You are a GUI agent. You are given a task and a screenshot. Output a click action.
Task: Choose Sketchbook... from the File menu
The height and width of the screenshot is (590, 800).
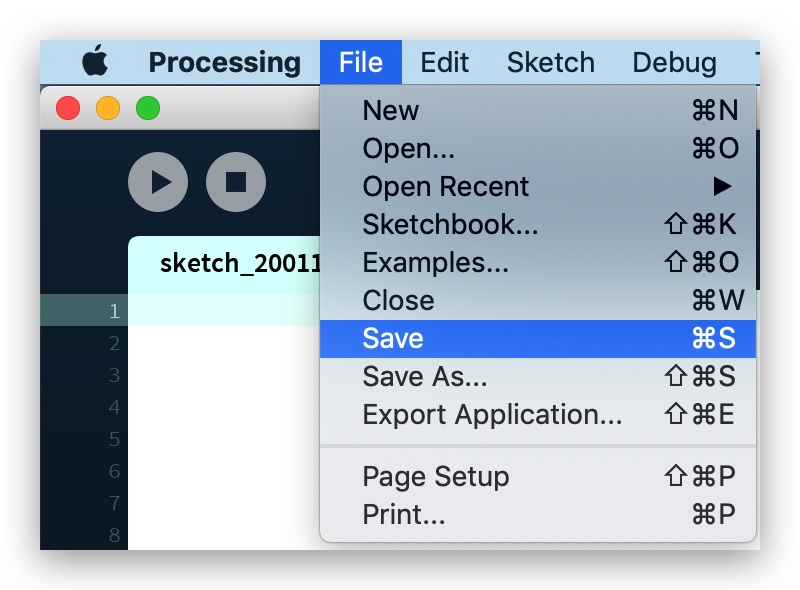tap(538, 225)
